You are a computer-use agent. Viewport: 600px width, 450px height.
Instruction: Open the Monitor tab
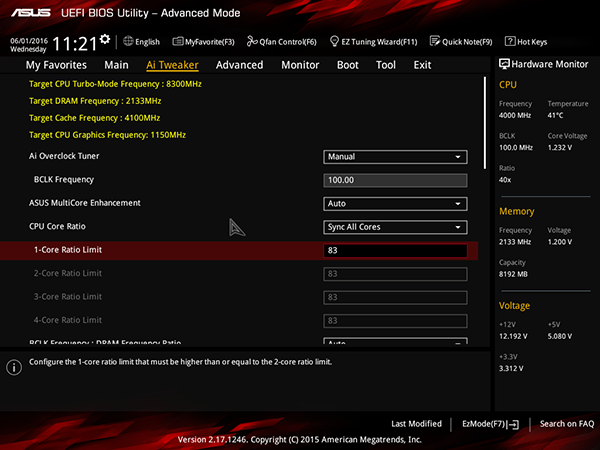[x=300, y=65]
